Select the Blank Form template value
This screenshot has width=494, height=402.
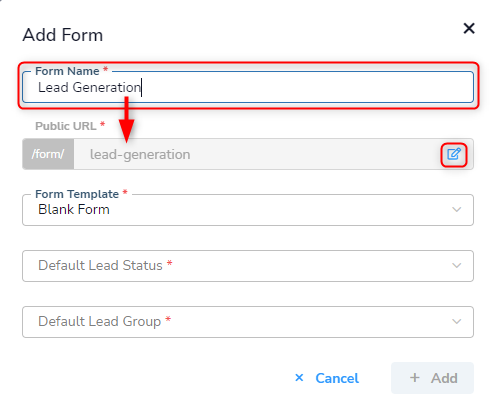pos(74,209)
